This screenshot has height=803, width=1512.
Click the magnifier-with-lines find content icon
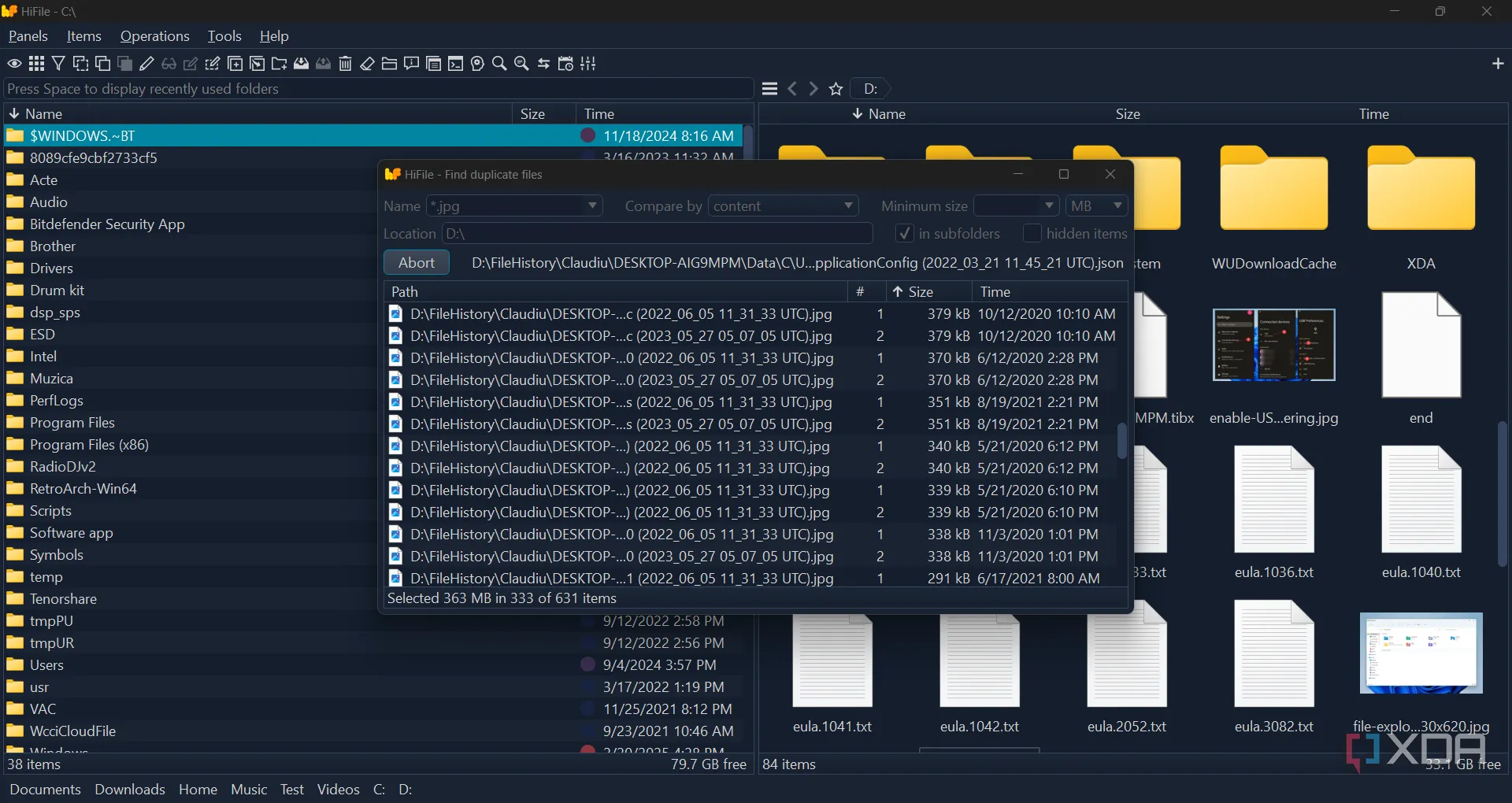click(521, 64)
